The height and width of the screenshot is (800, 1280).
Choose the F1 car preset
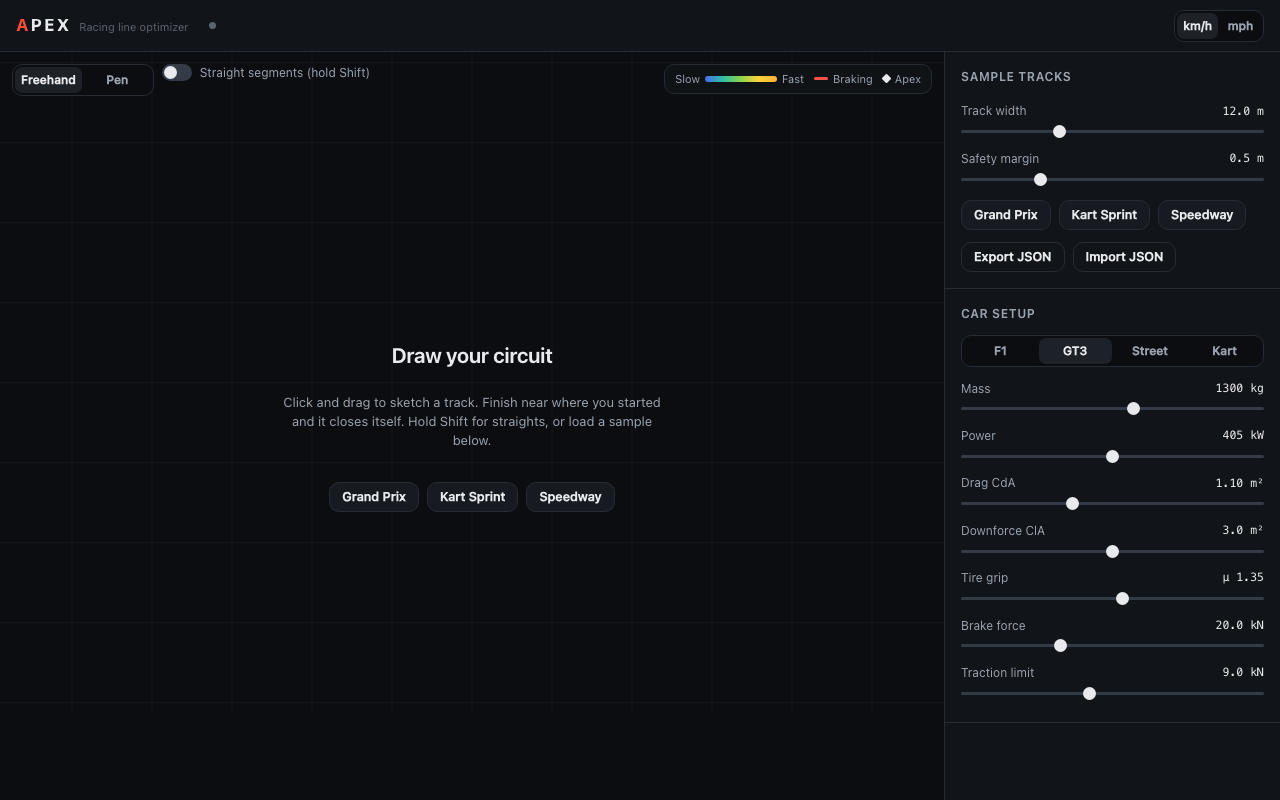[x=1000, y=351]
